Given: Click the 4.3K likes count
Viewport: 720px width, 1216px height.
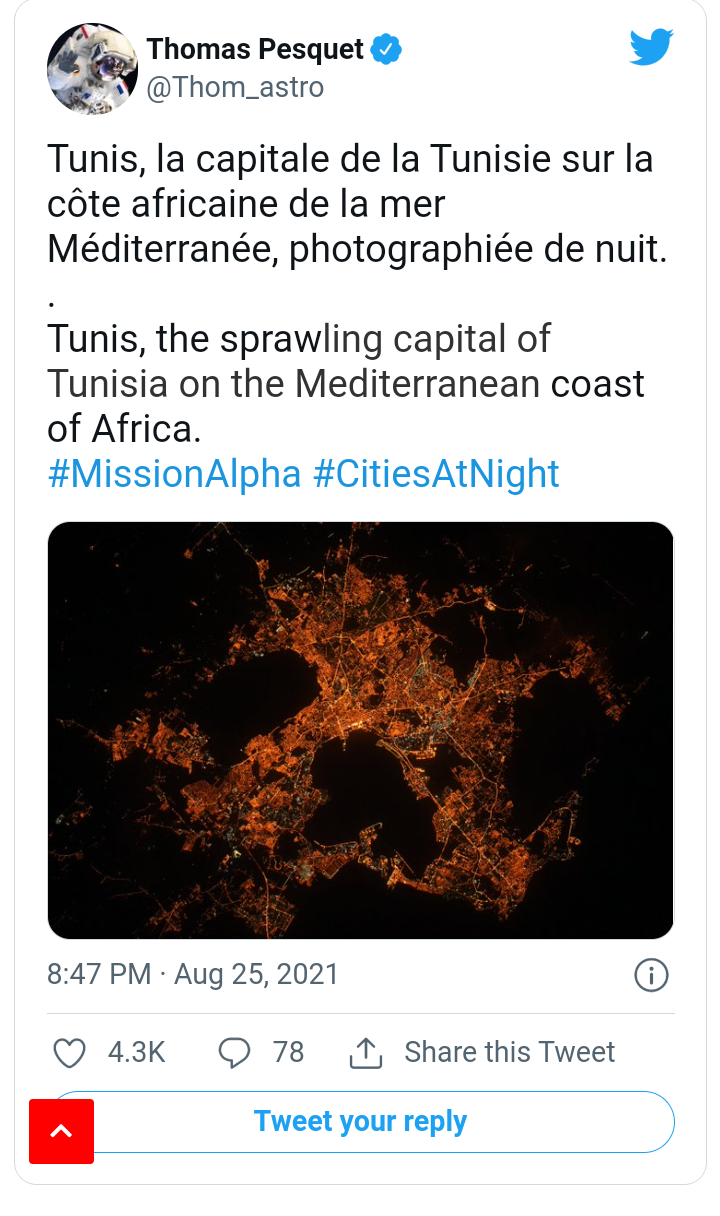Looking at the screenshot, I should (136, 1052).
